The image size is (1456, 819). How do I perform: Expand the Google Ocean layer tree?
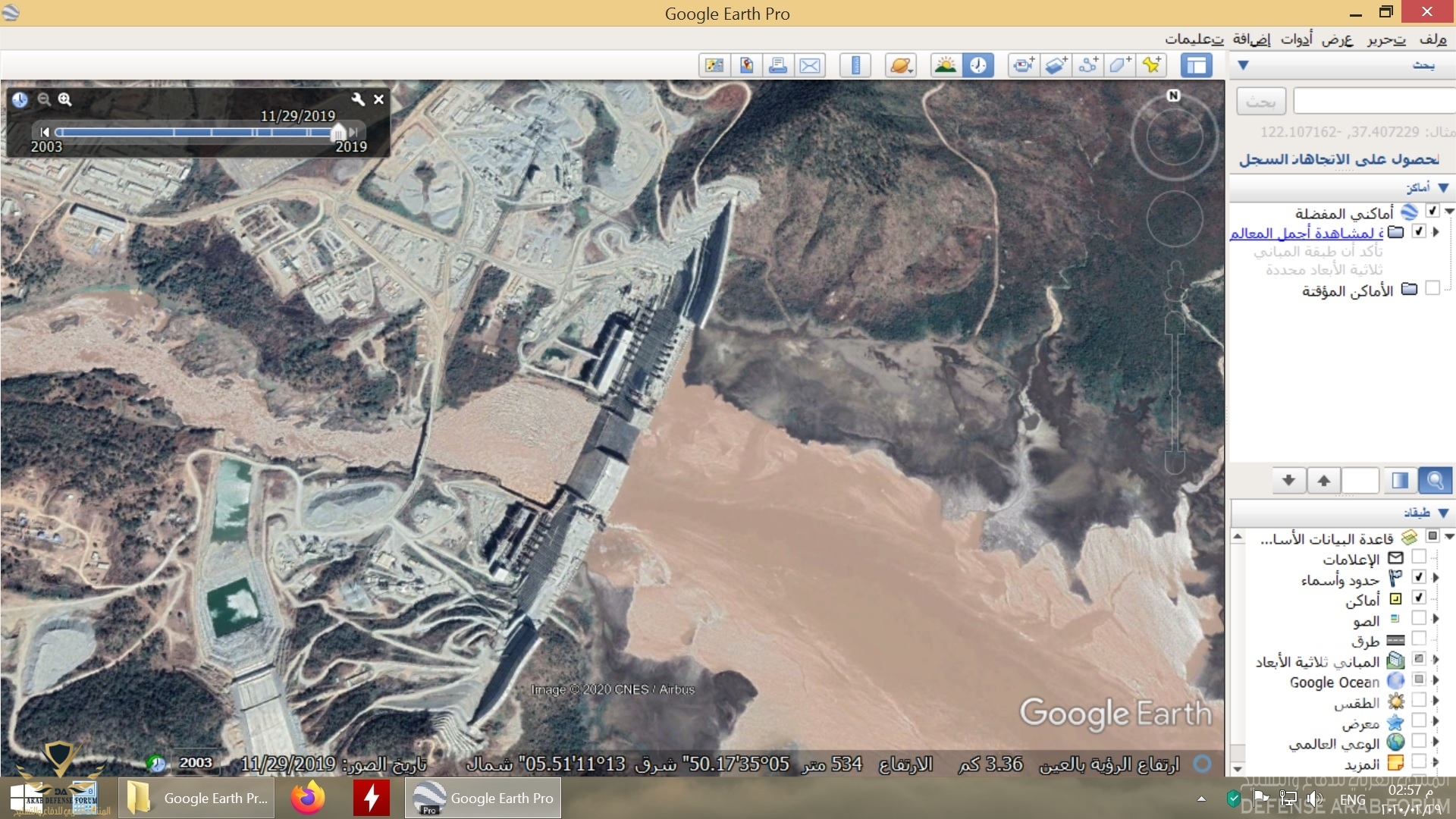1436,680
